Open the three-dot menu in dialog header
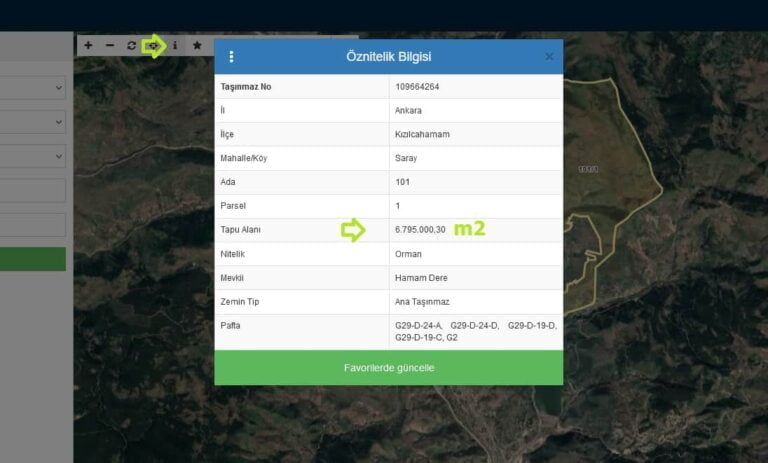 232,57
